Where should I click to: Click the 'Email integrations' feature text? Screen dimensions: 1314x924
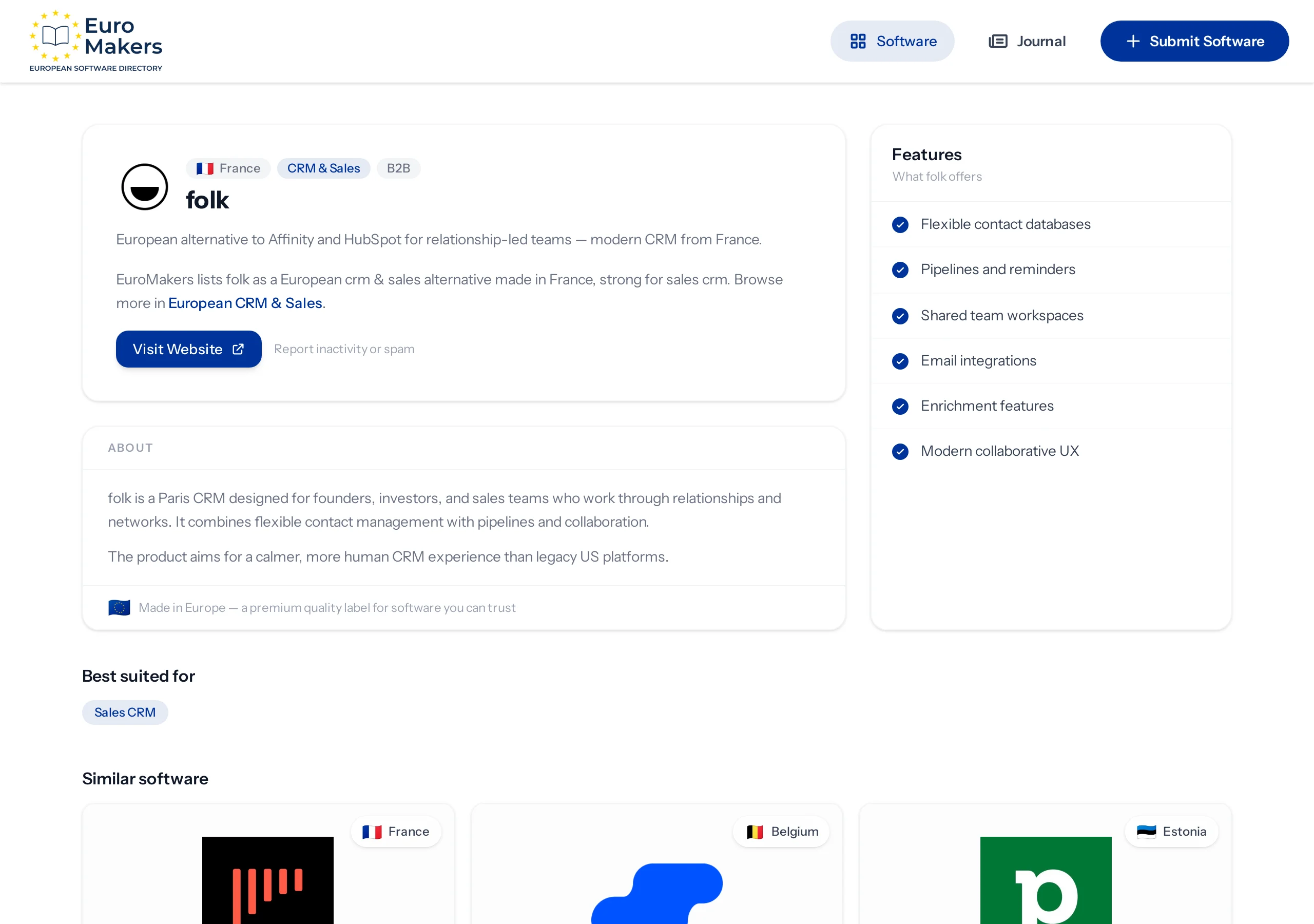point(978,361)
